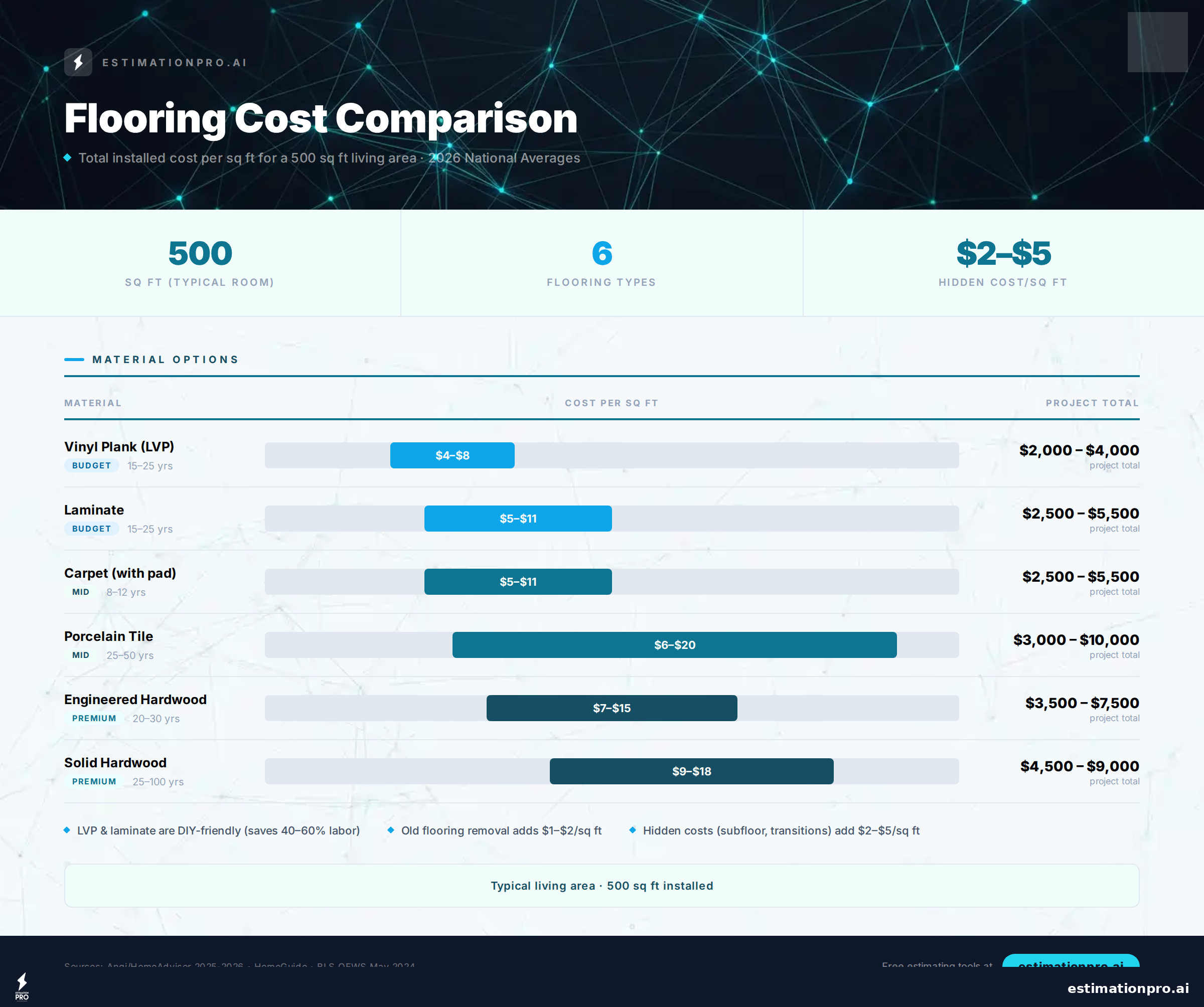Select the $6–$20 cost bar for Porcelain Tile
This screenshot has width=1204, height=1007.
pyautogui.click(x=674, y=645)
